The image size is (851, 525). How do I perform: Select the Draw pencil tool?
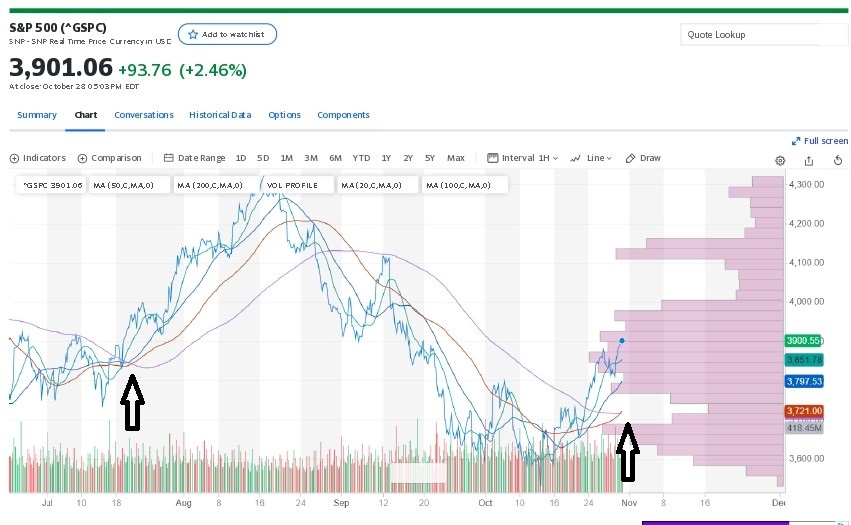(643, 158)
